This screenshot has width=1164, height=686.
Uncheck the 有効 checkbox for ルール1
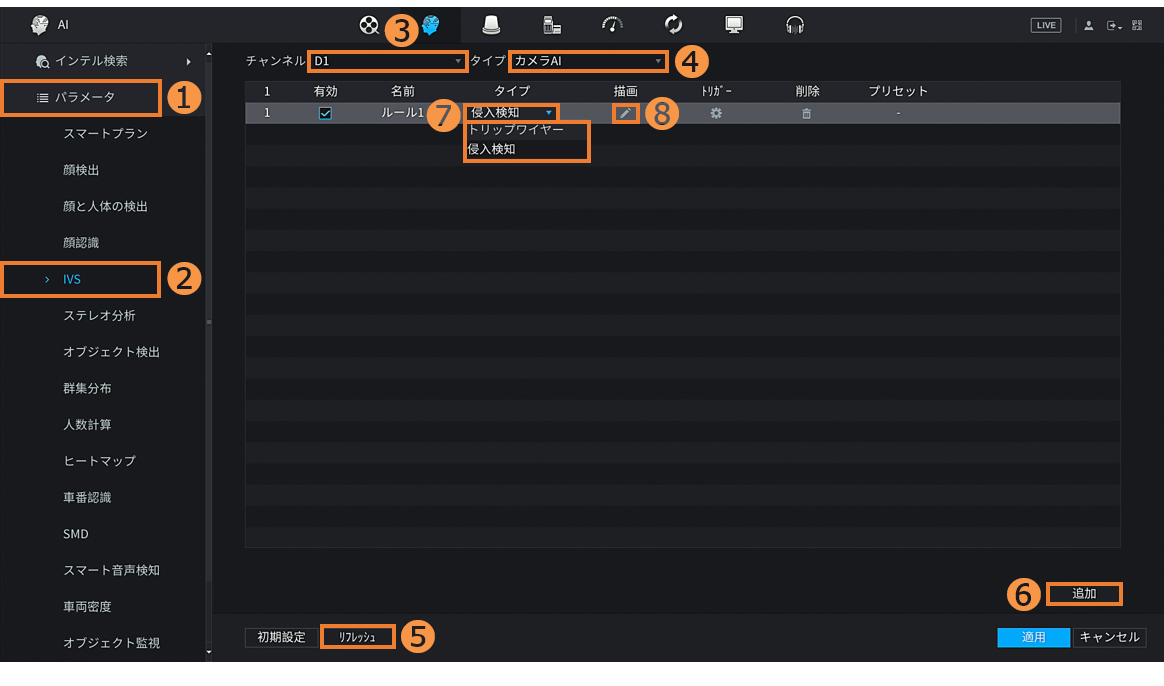tap(325, 113)
